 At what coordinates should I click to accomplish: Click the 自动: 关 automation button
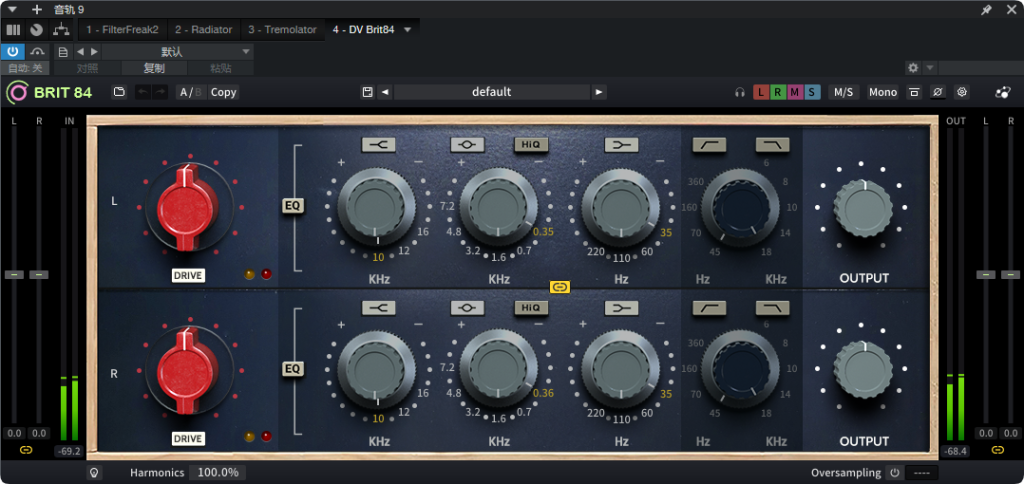pyautogui.click(x=25, y=68)
